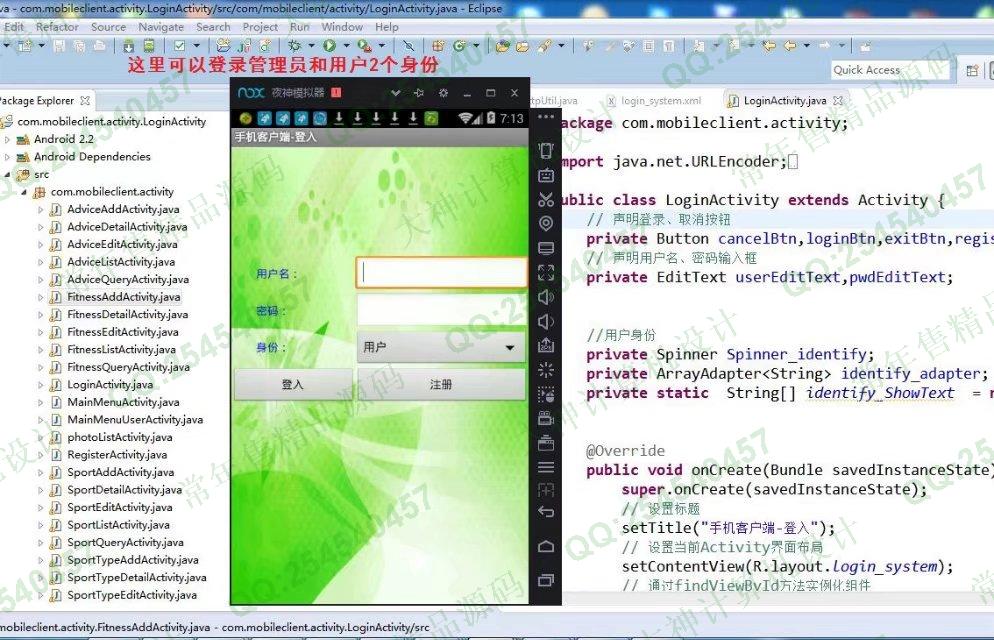Screen dimensions: 994x640
Task: Take screenshot with Nox scissors icon
Action: pos(546,199)
